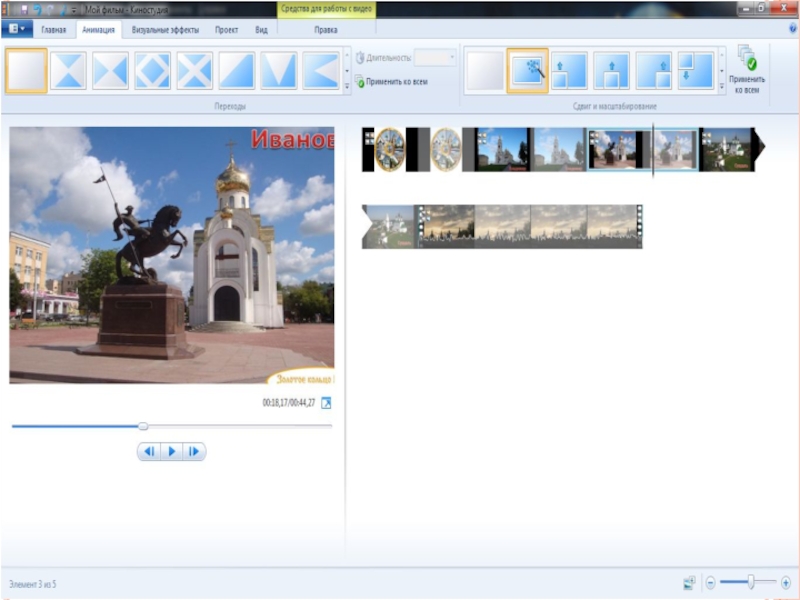Viewport: 800px width, 600px height.
Task: Zoom in the timeline with plus button
Action: click(x=786, y=582)
